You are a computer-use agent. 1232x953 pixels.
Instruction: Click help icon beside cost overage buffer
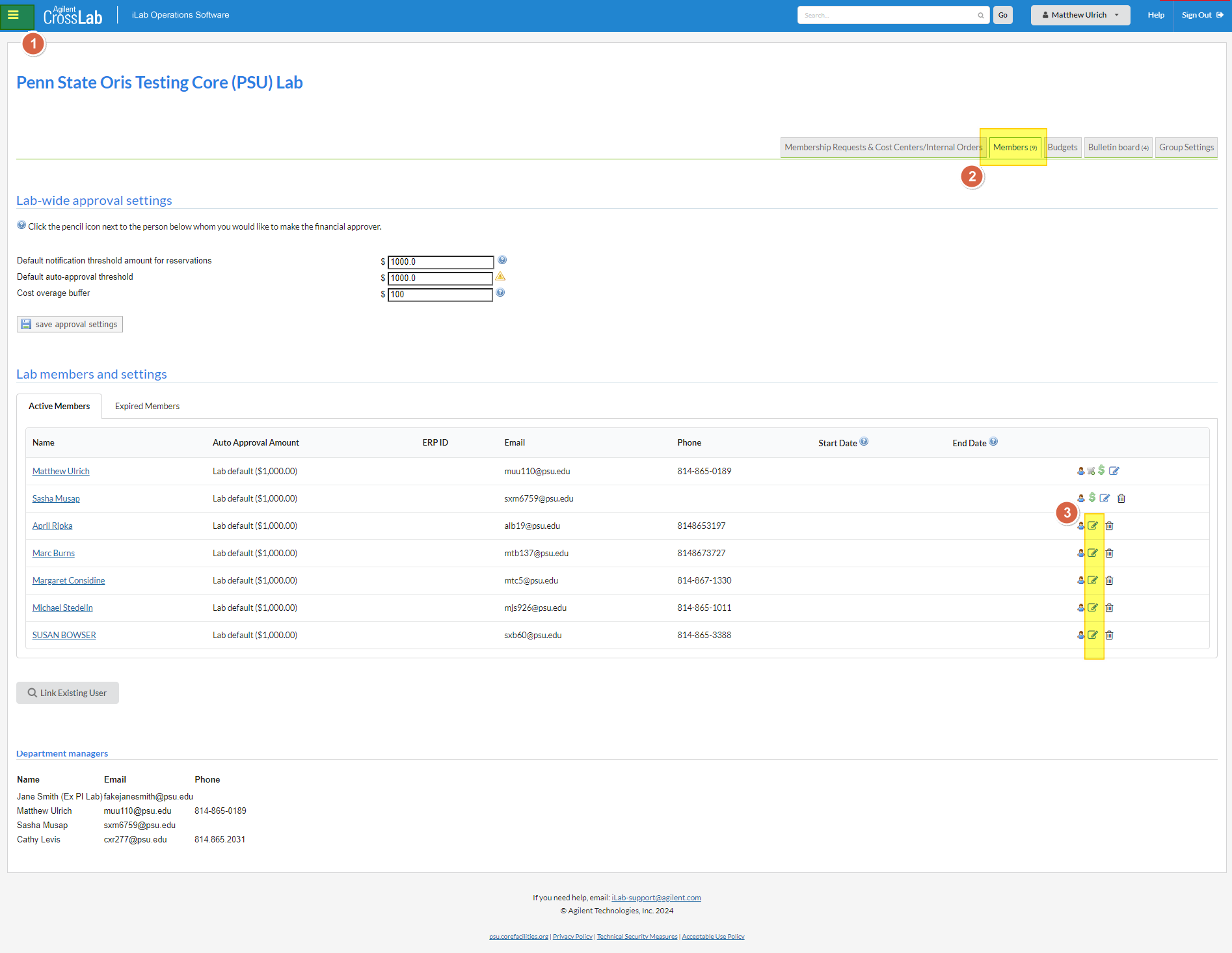(500, 293)
